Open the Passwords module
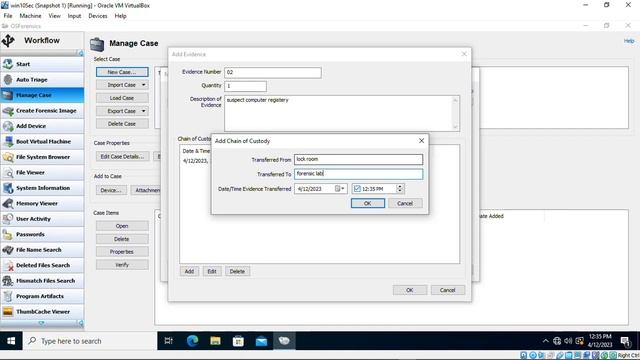 (x=42, y=234)
